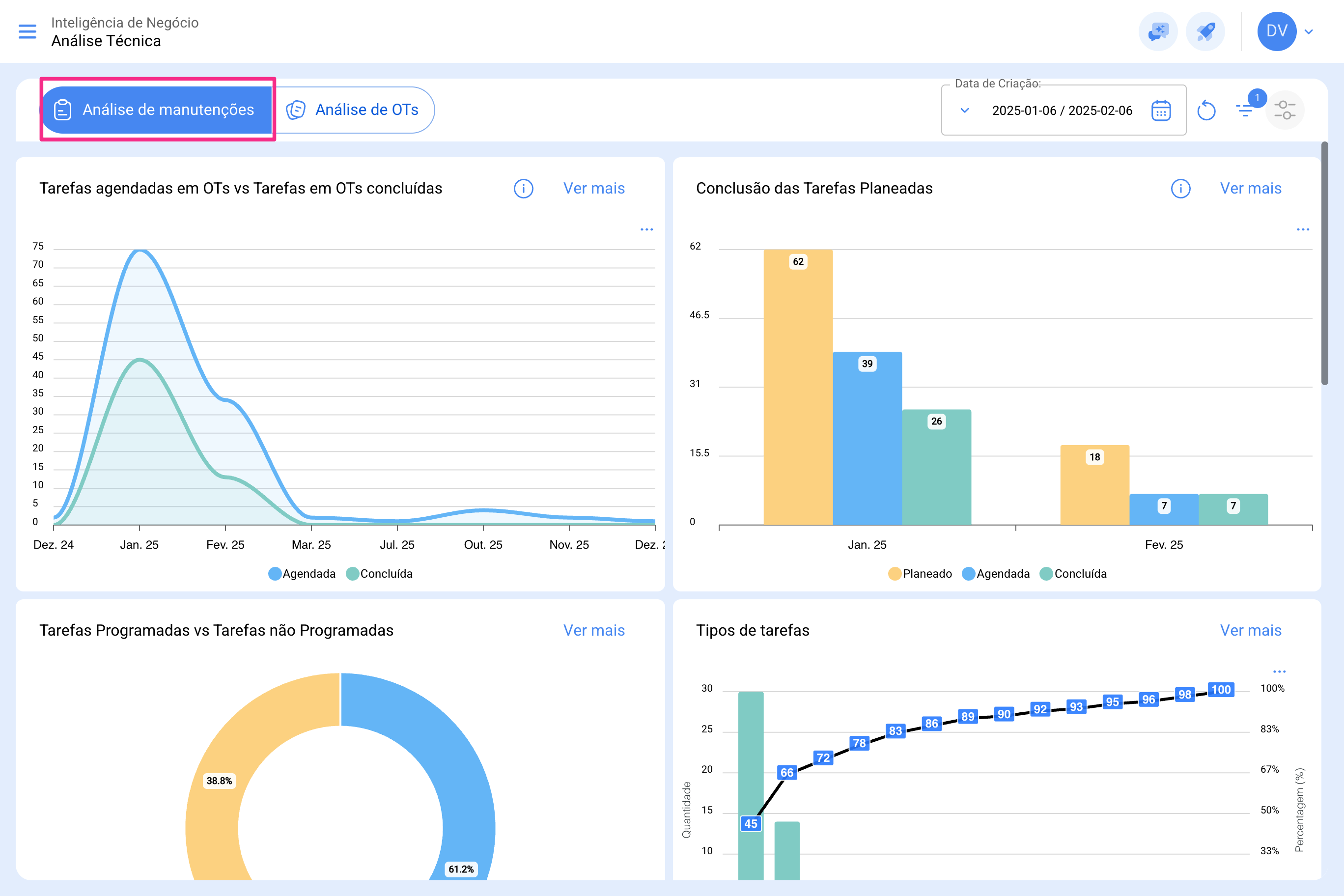Open the settings sliders icon
Image resolution: width=1344 pixels, height=896 pixels.
click(x=1285, y=111)
